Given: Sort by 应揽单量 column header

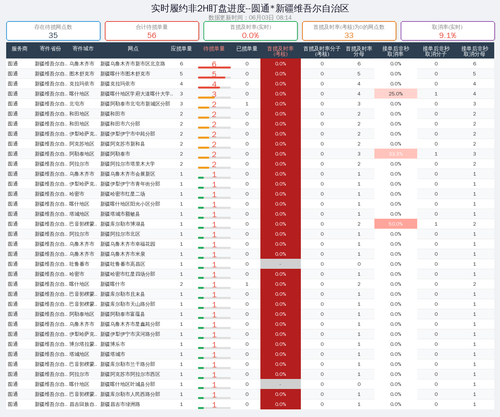Looking at the screenshot, I should coord(181,49).
